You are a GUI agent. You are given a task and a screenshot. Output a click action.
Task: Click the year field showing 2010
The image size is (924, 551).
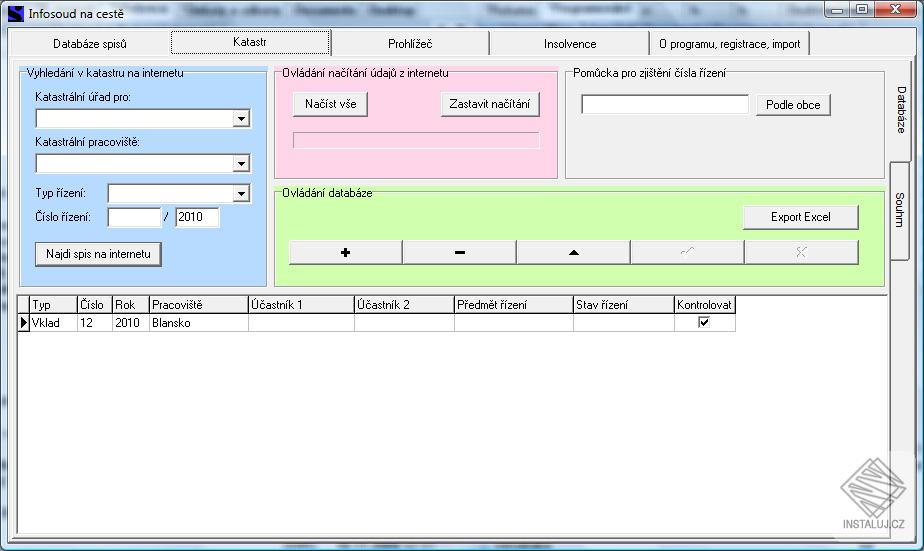(197, 217)
